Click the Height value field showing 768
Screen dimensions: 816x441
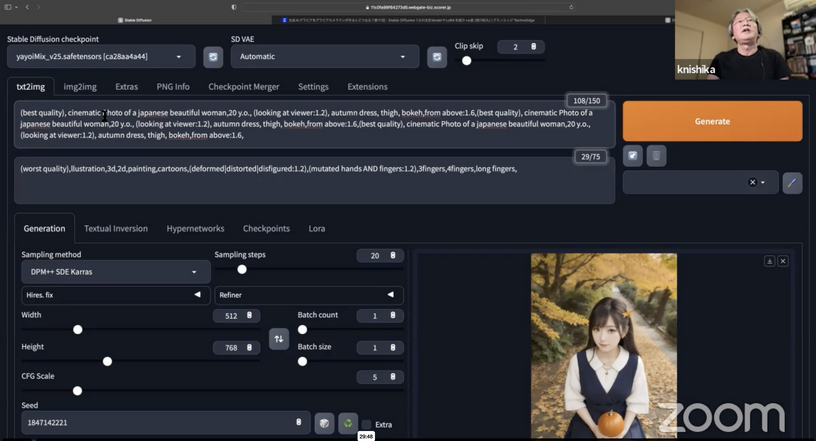tap(236, 348)
